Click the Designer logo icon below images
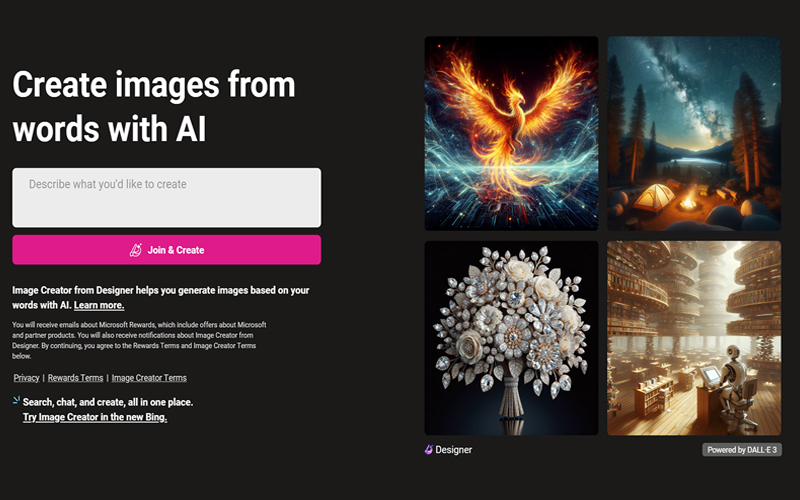The width and height of the screenshot is (800, 500). 429,449
